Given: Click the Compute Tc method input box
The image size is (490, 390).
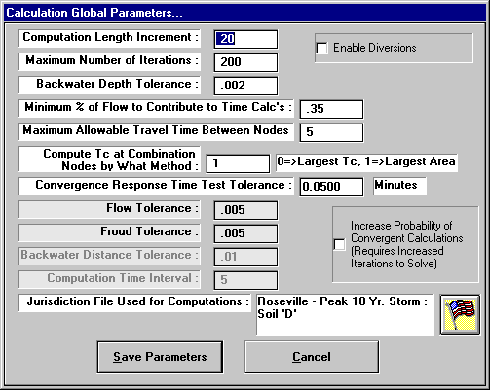Looking at the screenshot, I should [x=238, y=164].
